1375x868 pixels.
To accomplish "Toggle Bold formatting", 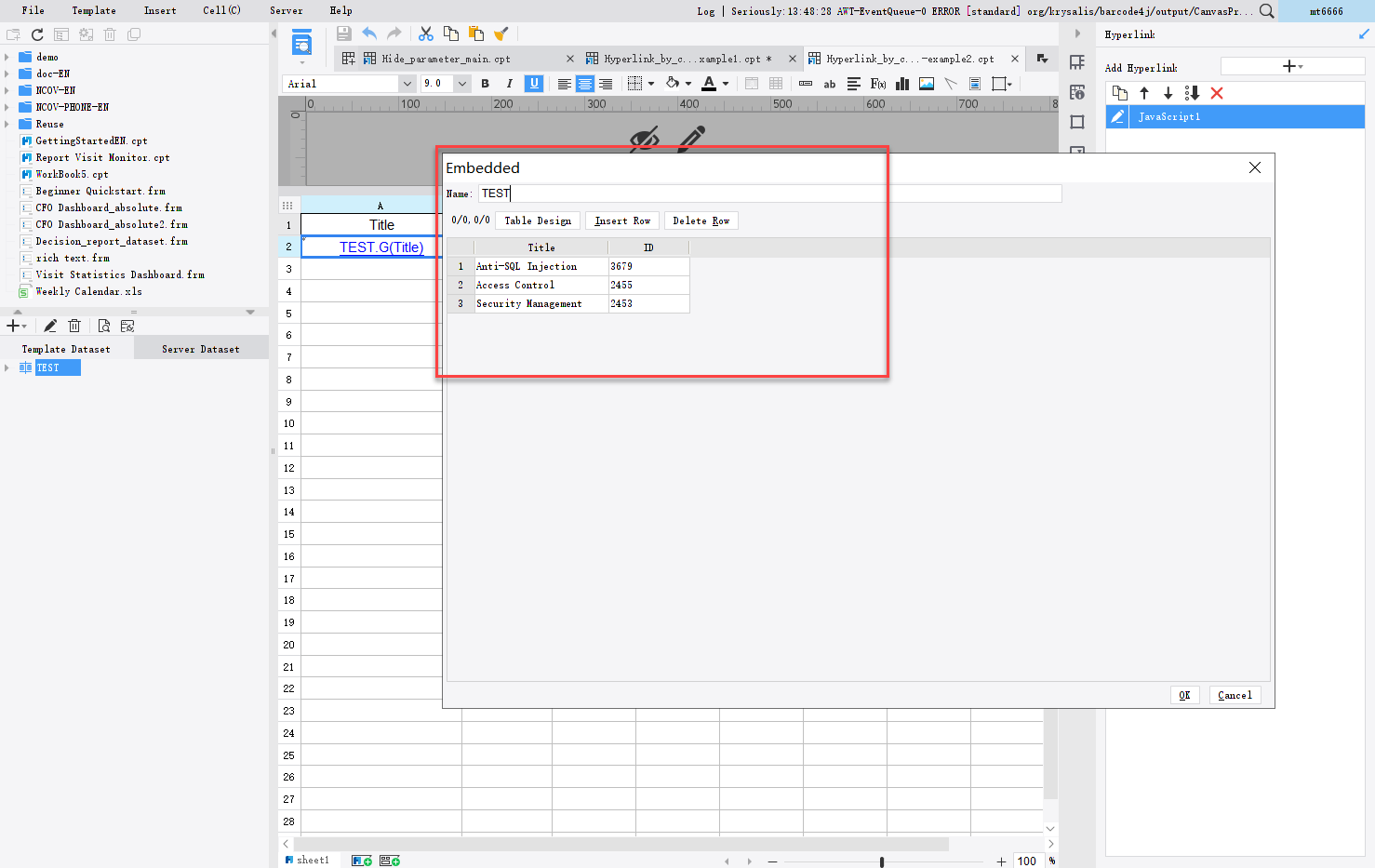I will point(486,84).
